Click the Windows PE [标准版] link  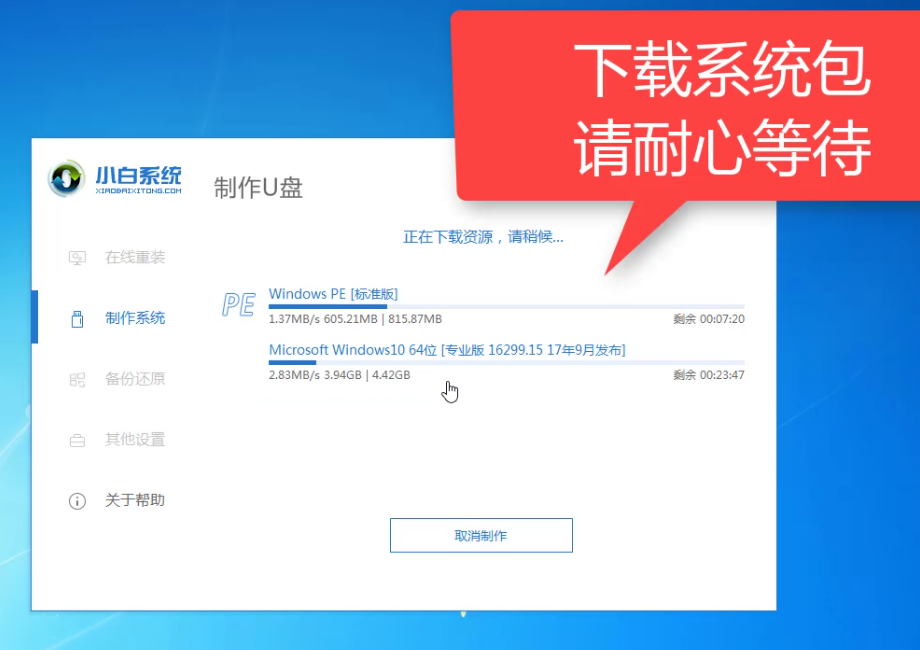(x=333, y=293)
